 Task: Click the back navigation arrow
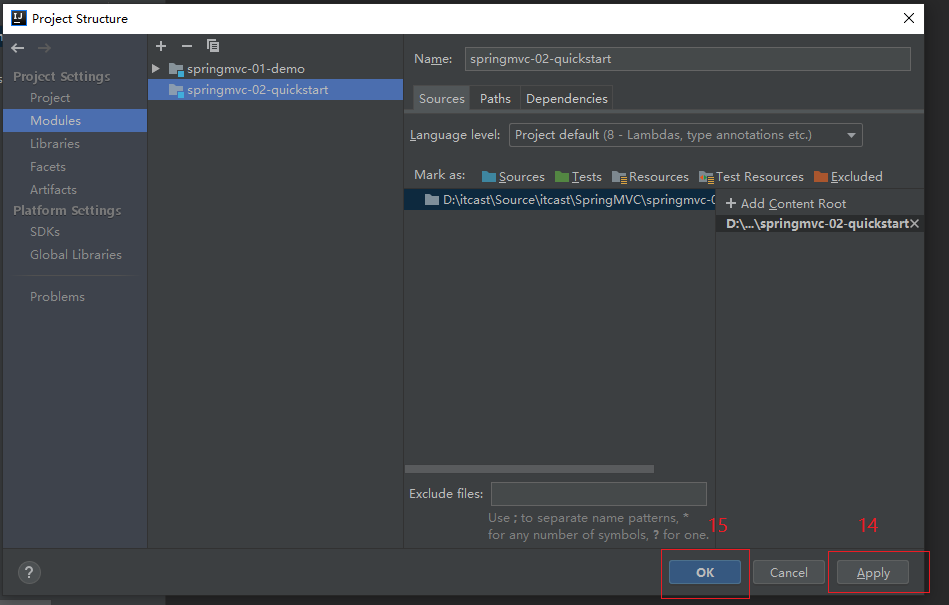click(x=17, y=48)
